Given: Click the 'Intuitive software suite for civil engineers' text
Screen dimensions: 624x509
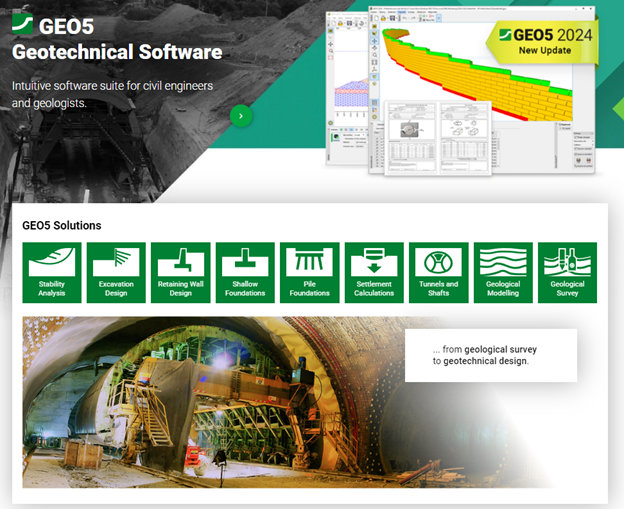Looking at the screenshot, I should [x=112, y=94].
